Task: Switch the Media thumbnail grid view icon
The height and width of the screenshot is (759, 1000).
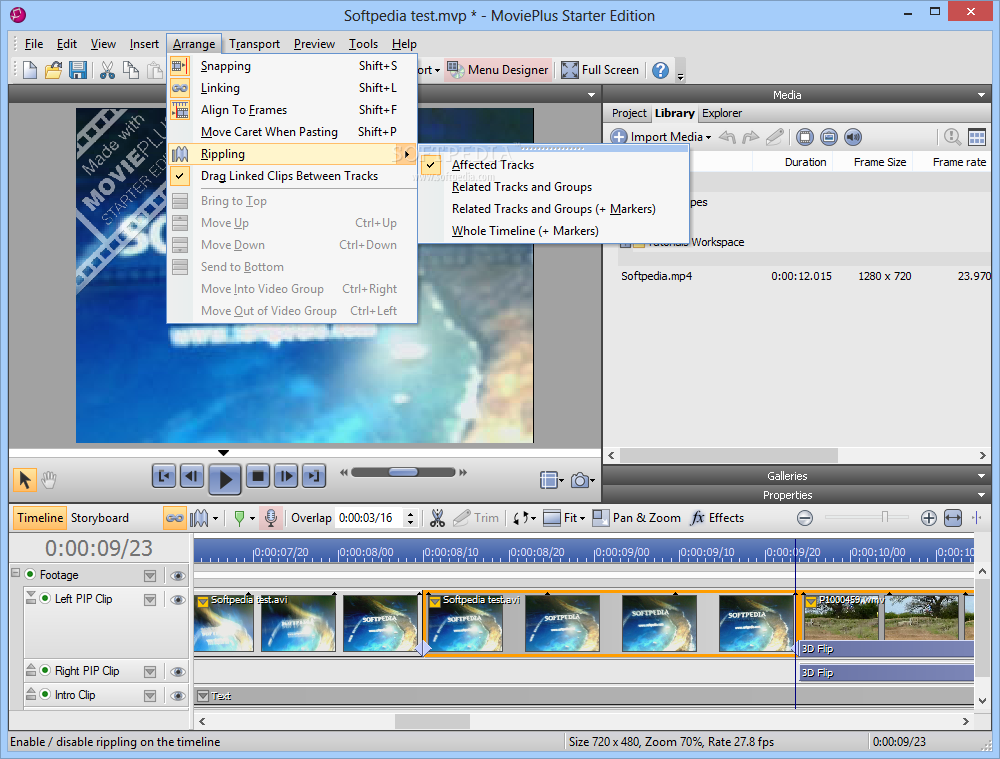Action: pyautogui.click(x=977, y=136)
